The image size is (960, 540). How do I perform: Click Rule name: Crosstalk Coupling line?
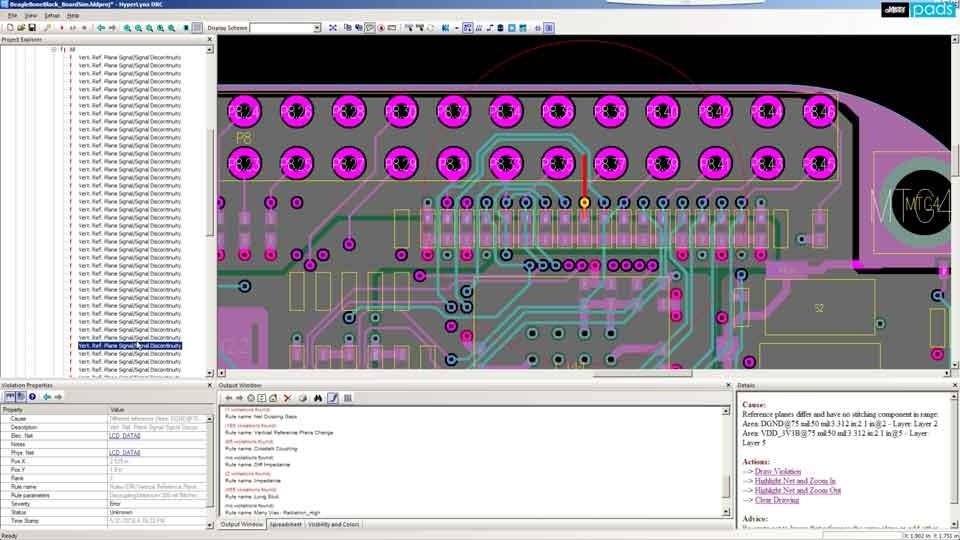(x=261, y=449)
